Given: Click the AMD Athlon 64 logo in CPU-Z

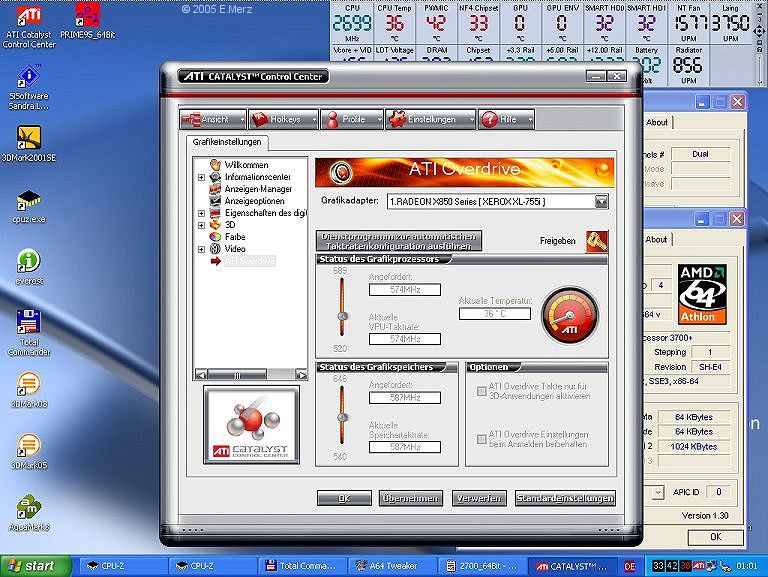Looking at the screenshot, I should click(x=702, y=294).
